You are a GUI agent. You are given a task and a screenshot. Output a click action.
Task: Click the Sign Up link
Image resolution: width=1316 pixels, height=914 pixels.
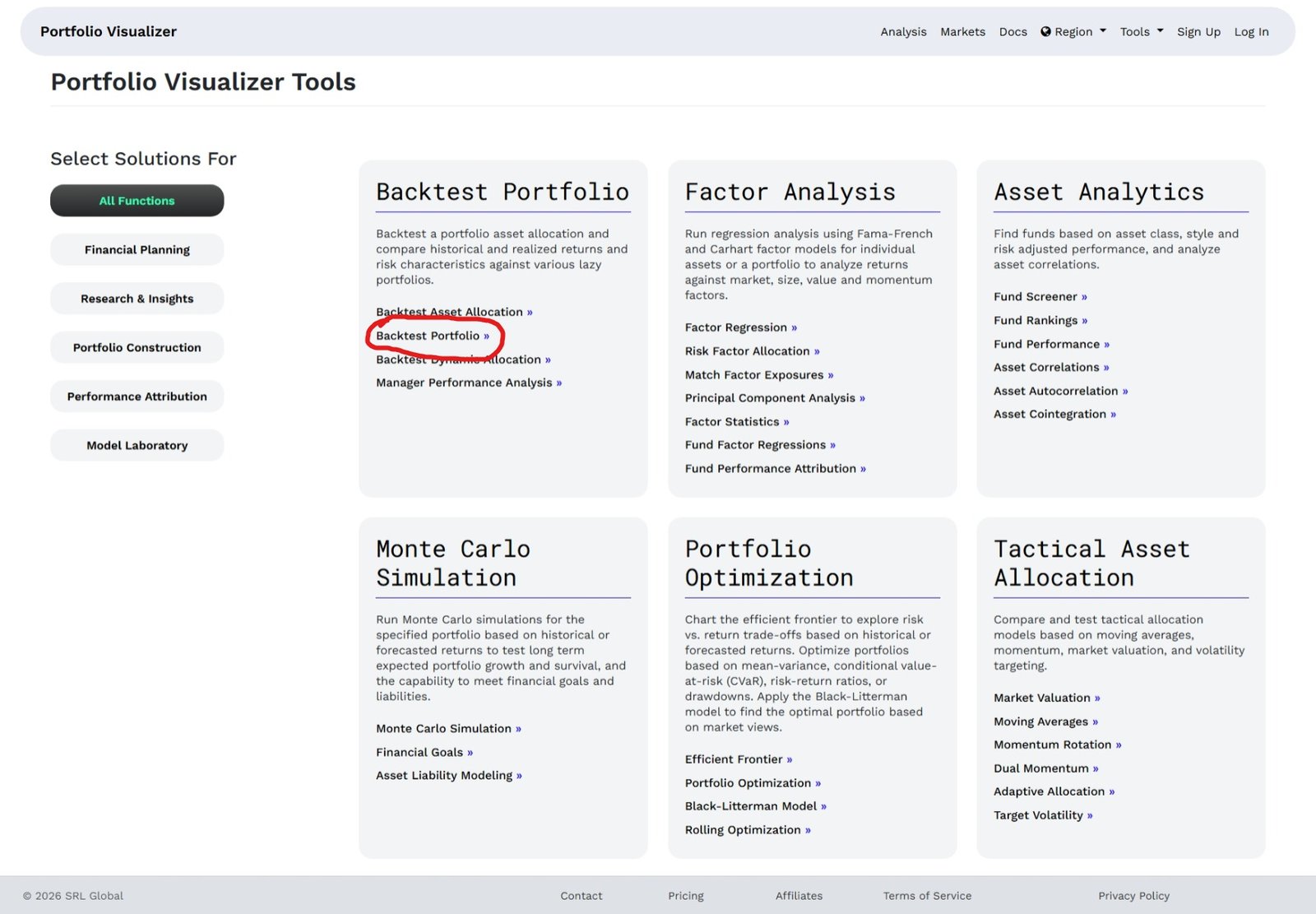tap(1198, 32)
